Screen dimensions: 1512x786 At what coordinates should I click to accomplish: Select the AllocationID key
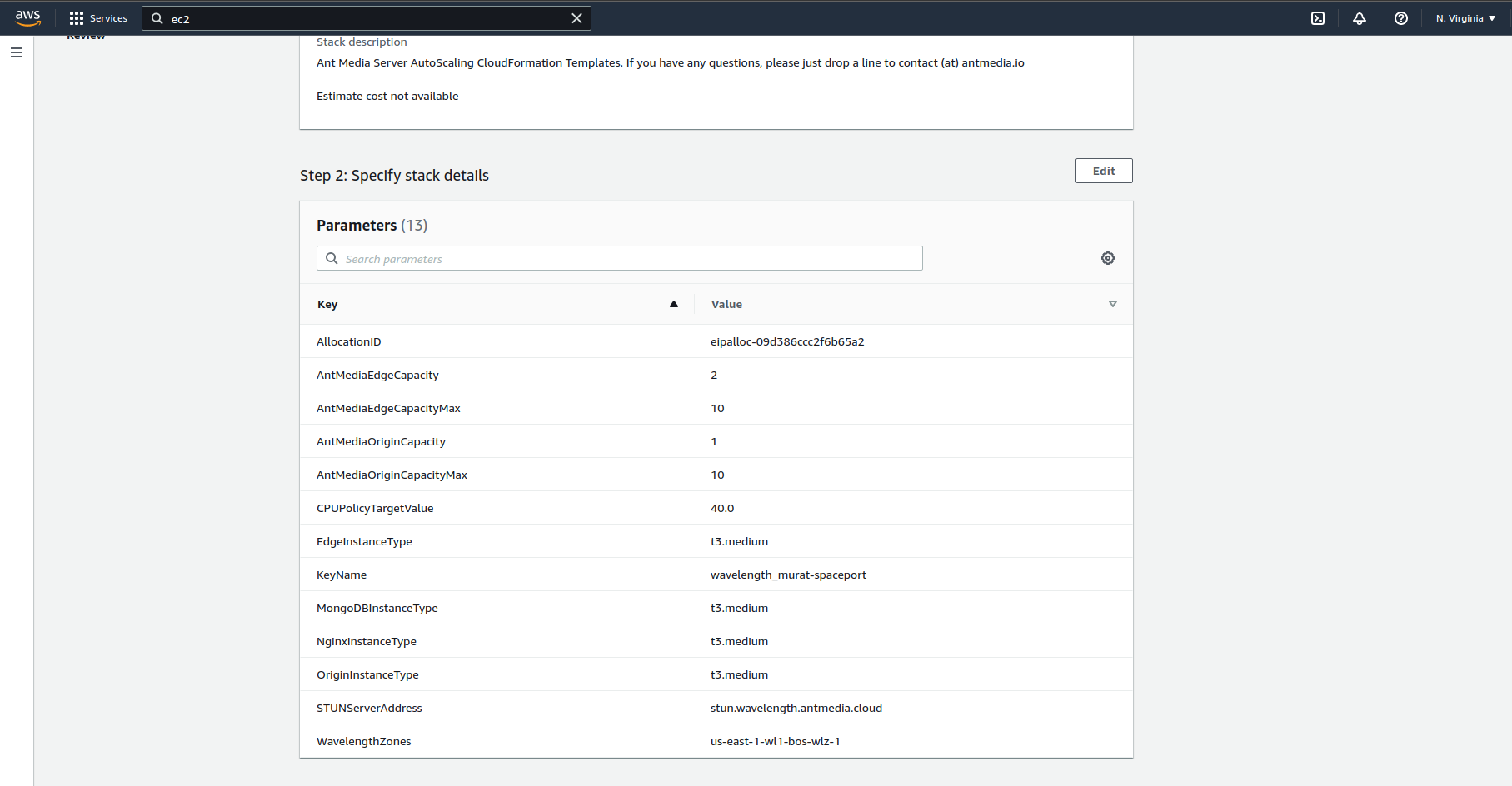click(x=348, y=341)
